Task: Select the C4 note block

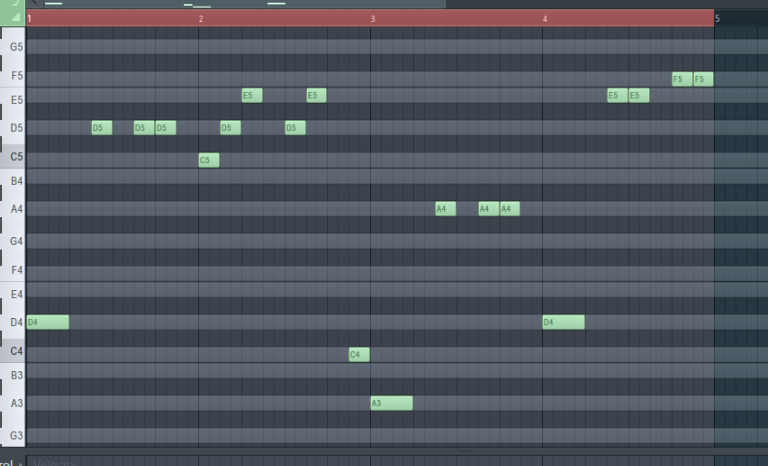Action: click(x=359, y=354)
